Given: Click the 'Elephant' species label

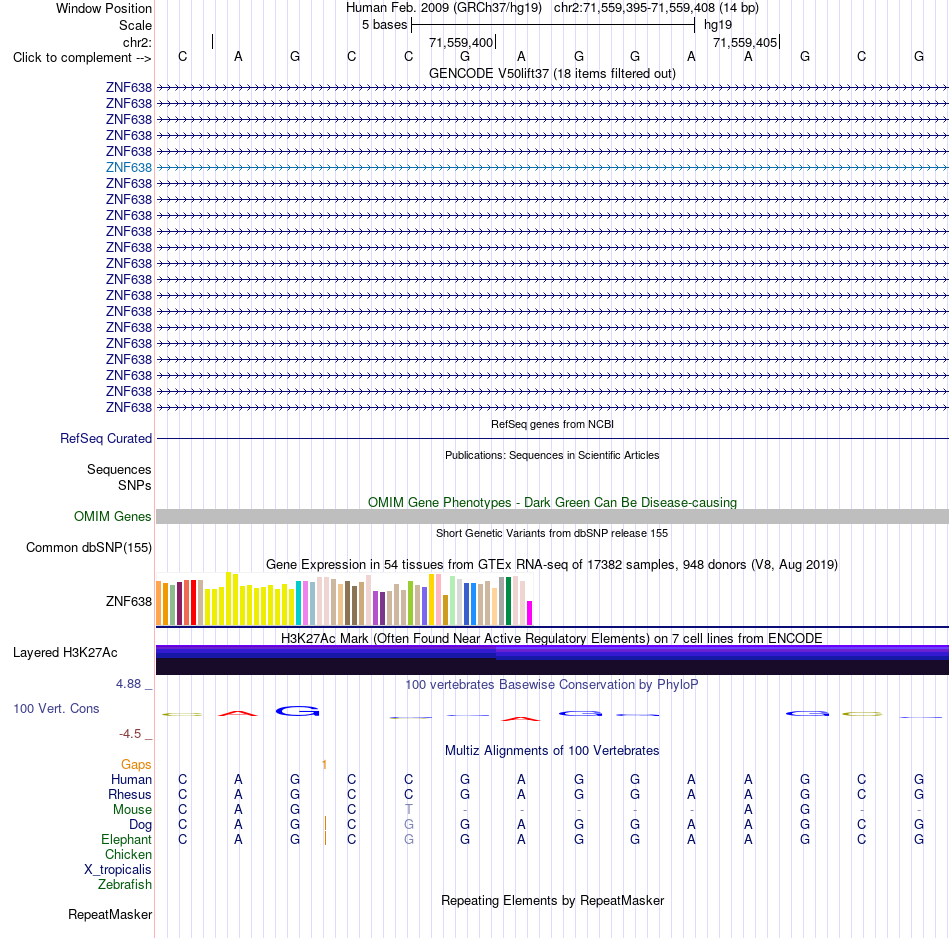Looking at the screenshot, I should pyautogui.click(x=126, y=839).
